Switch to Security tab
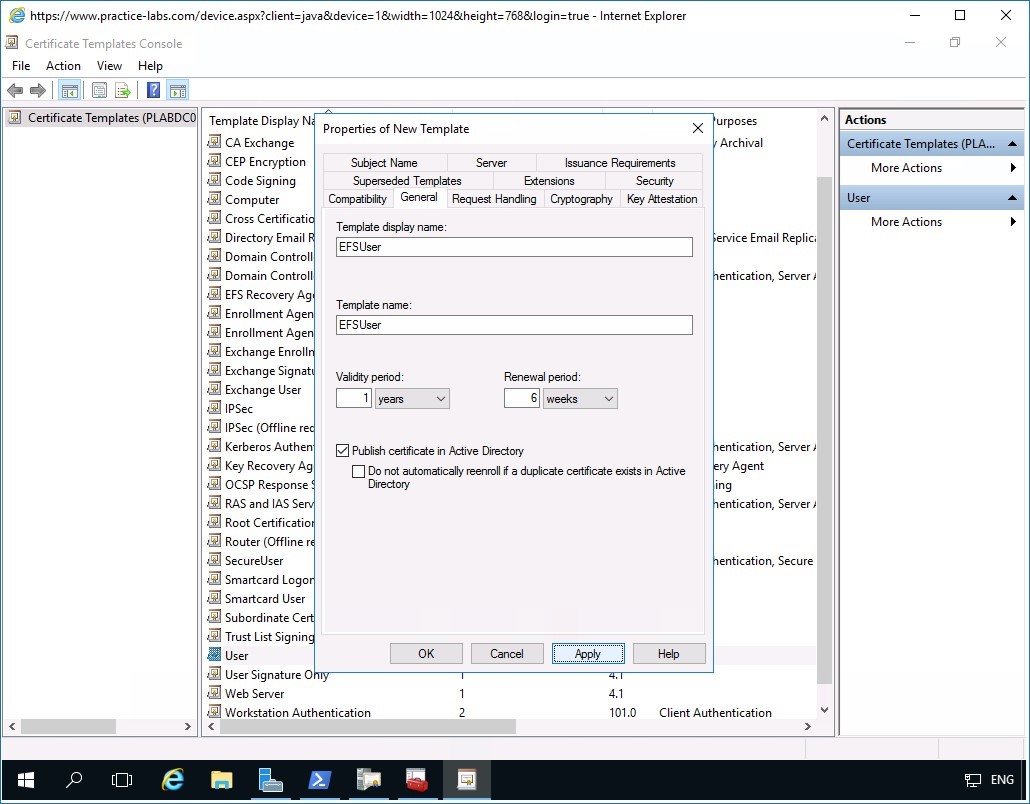Screen dimensions: 1030x804 pyautogui.click(x=654, y=181)
